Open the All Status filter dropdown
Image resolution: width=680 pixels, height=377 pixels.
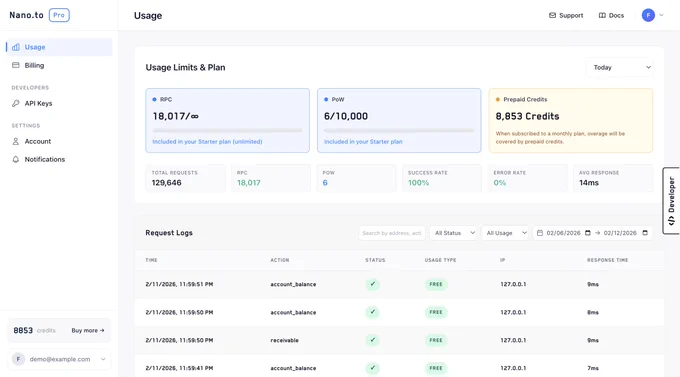454,233
